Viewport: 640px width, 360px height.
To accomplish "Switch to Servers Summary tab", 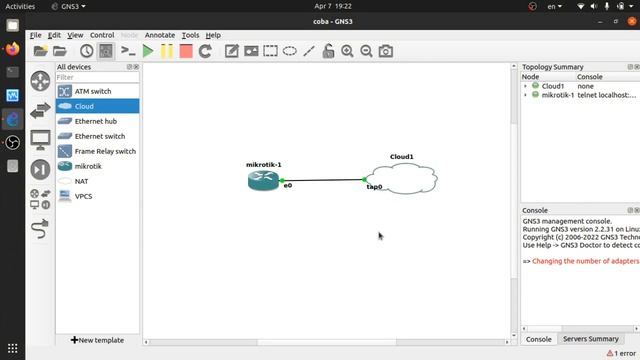I will 591,339.
